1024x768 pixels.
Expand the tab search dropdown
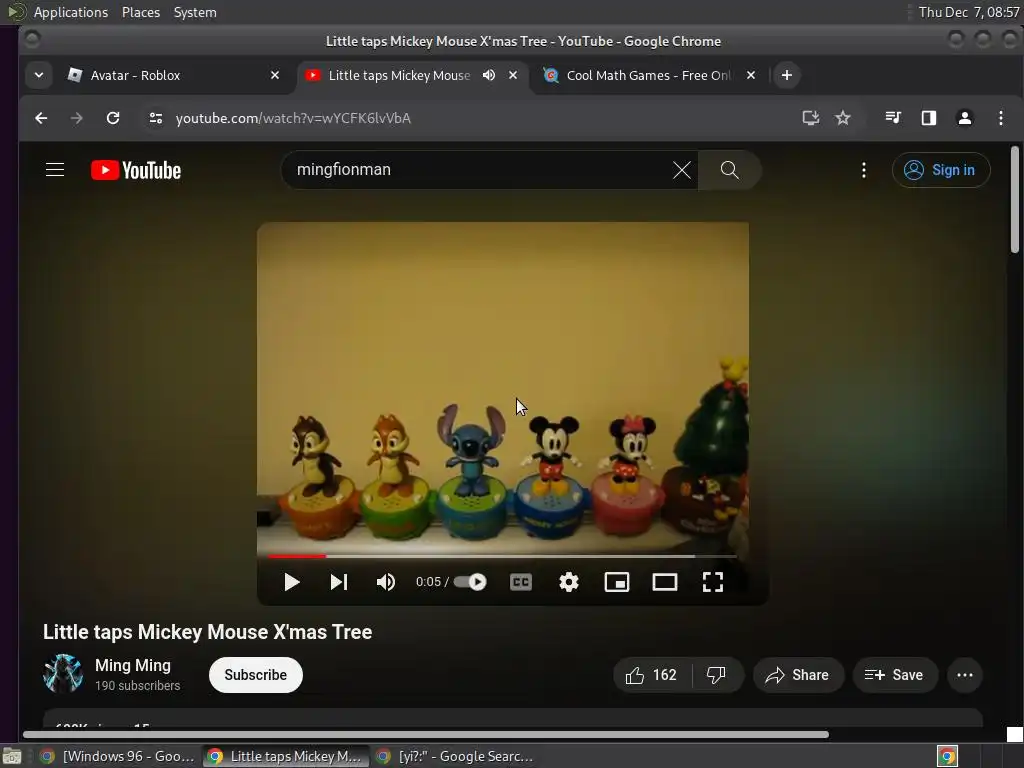click(39, 75)
